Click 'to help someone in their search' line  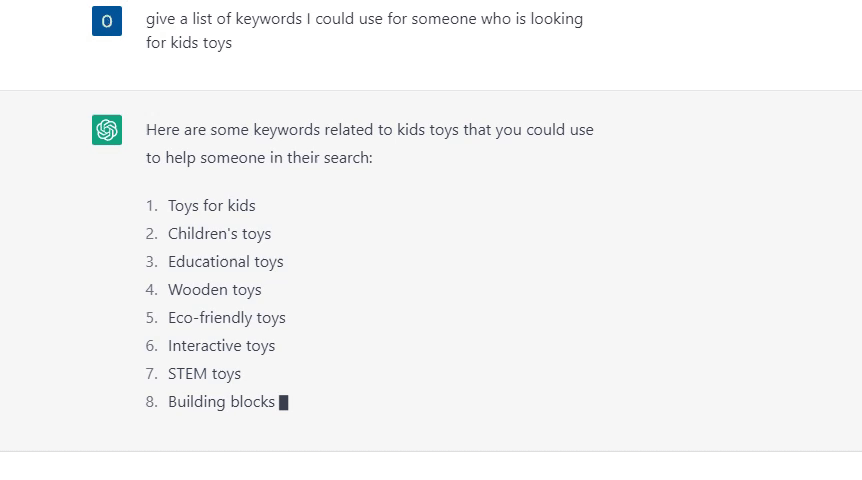[259, 158]
